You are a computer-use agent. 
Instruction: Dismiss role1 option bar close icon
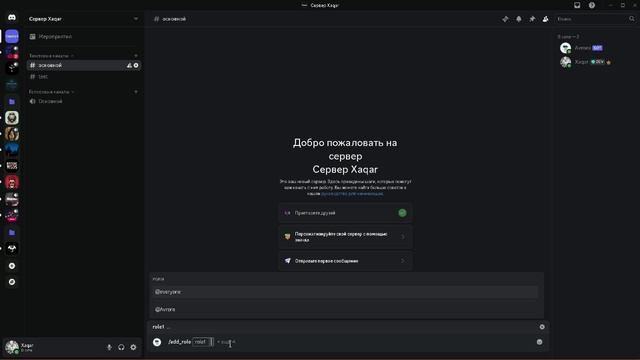(542, 327)
